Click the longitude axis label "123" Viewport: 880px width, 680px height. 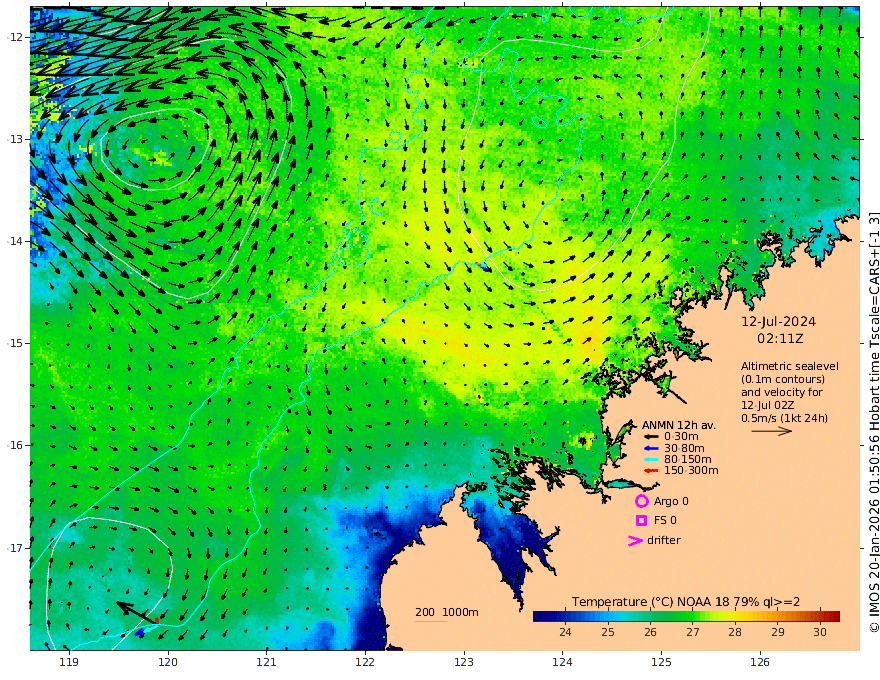point(464,663)
